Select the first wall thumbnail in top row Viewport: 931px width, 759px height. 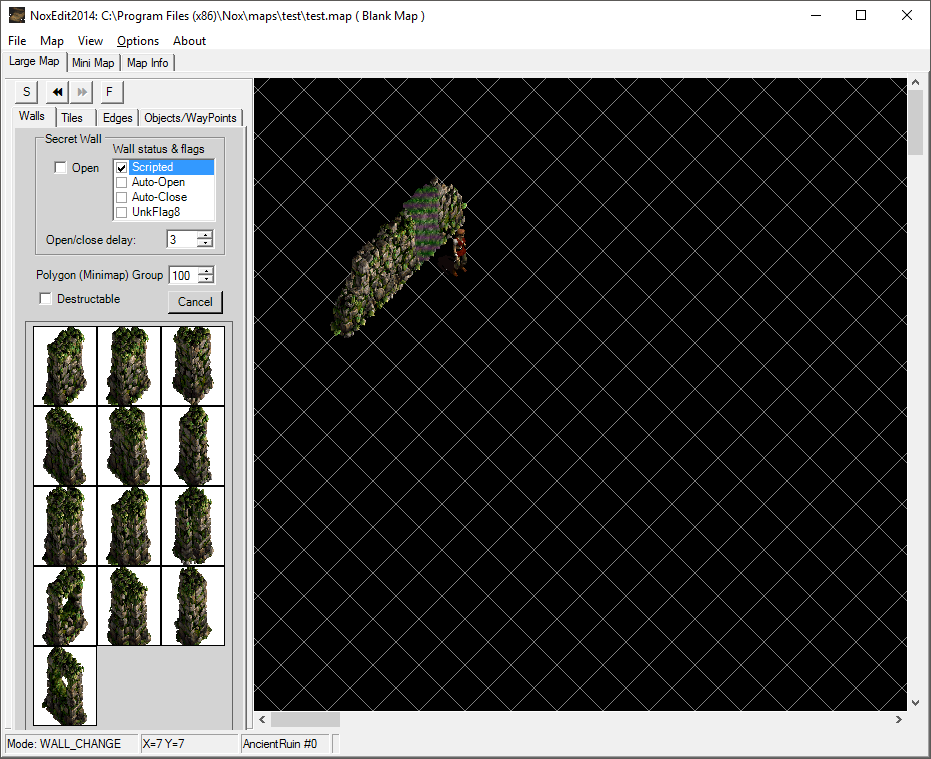coord(65,366)
